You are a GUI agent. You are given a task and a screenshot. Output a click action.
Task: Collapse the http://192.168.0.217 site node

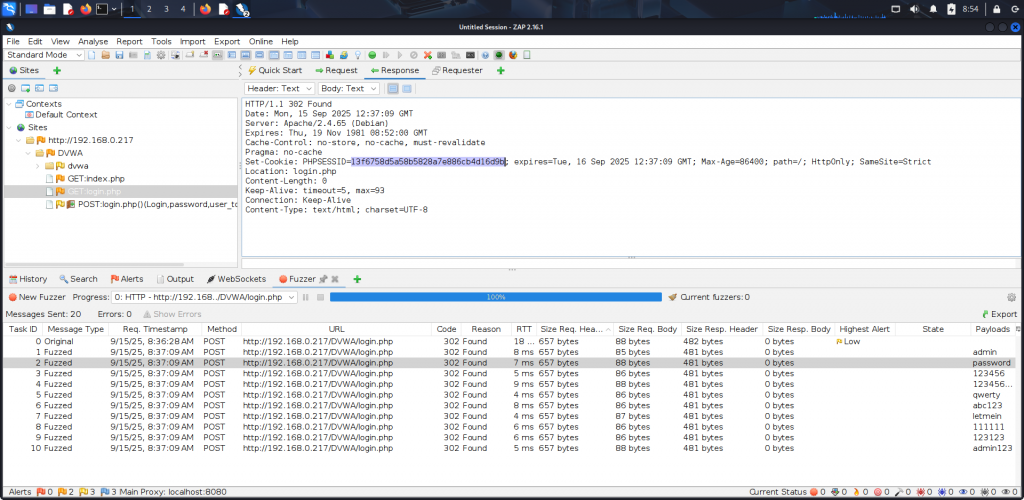click(19, 140)
